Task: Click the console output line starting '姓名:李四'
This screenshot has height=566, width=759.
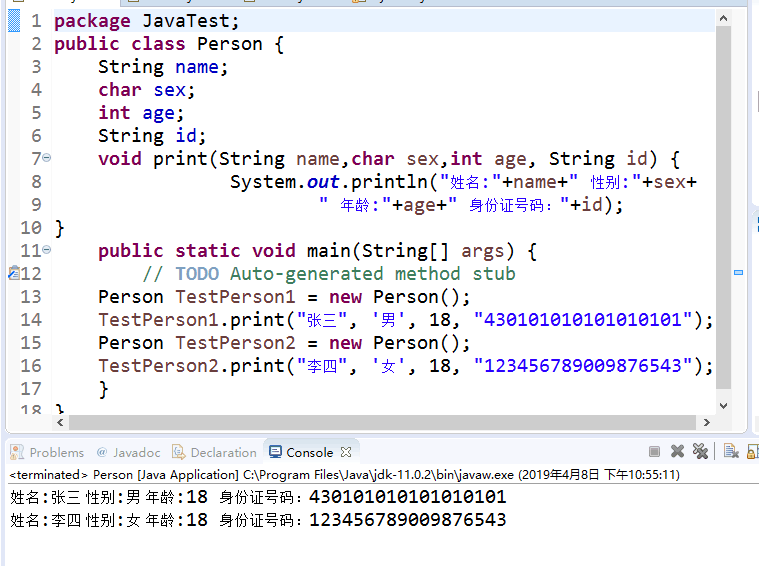Action: coord(258,520)
